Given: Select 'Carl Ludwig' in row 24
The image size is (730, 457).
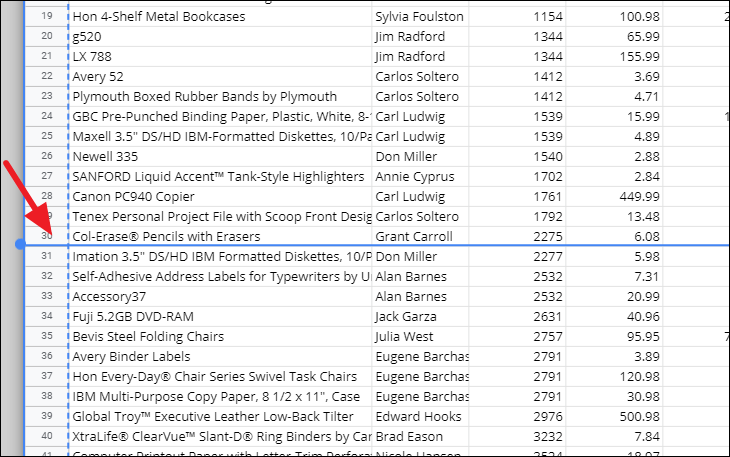Looking at the screenshot, I should click(x=420, y=116).
